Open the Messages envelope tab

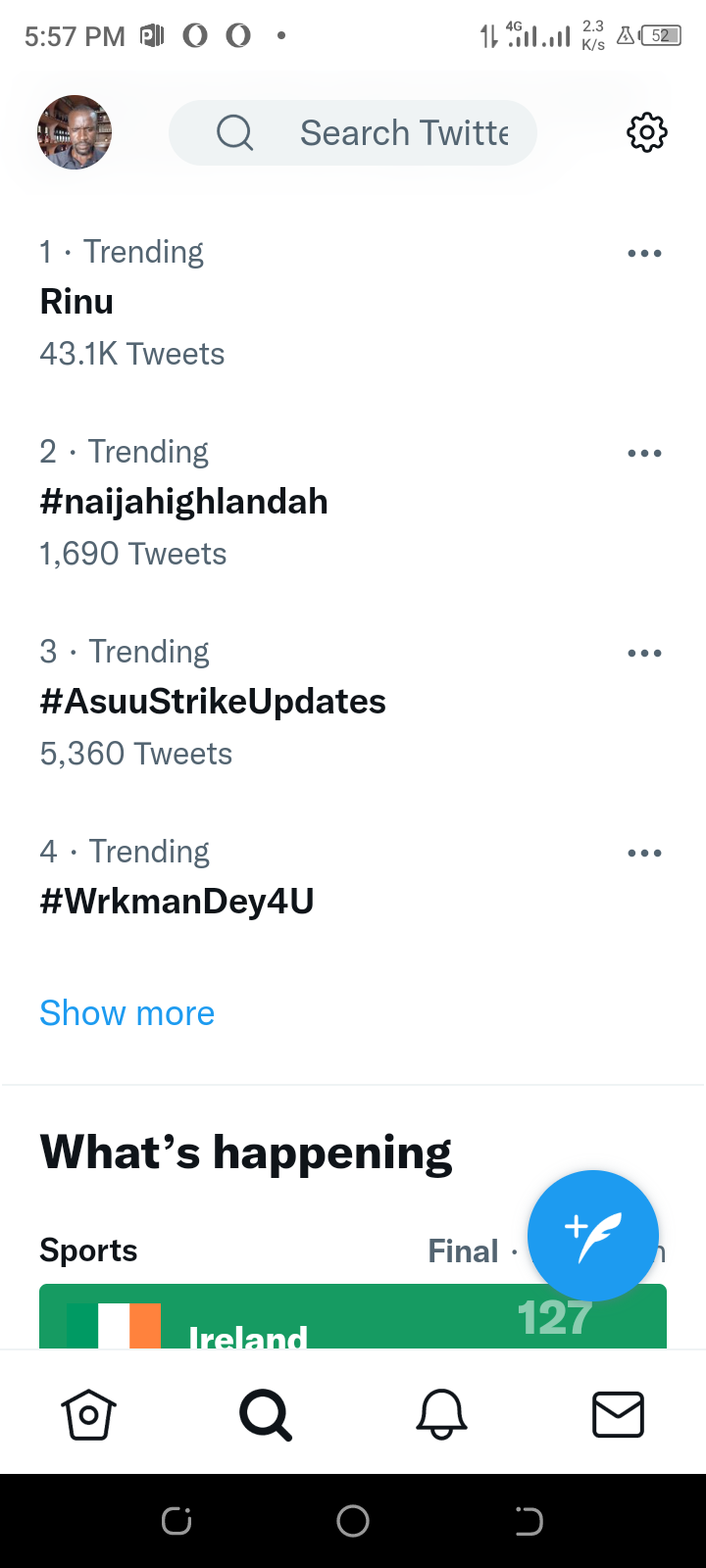coord(618,1414)
